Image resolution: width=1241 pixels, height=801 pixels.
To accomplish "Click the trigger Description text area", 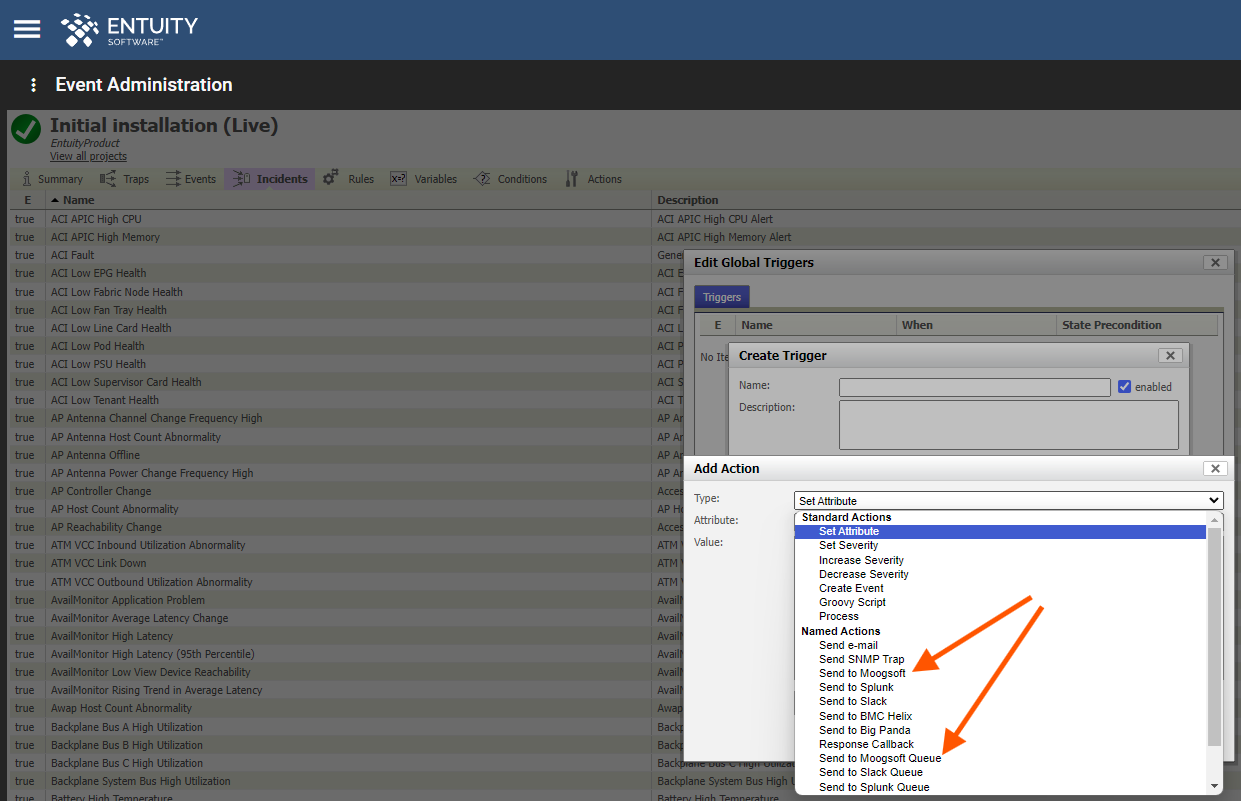I will tap(1009, 425).
